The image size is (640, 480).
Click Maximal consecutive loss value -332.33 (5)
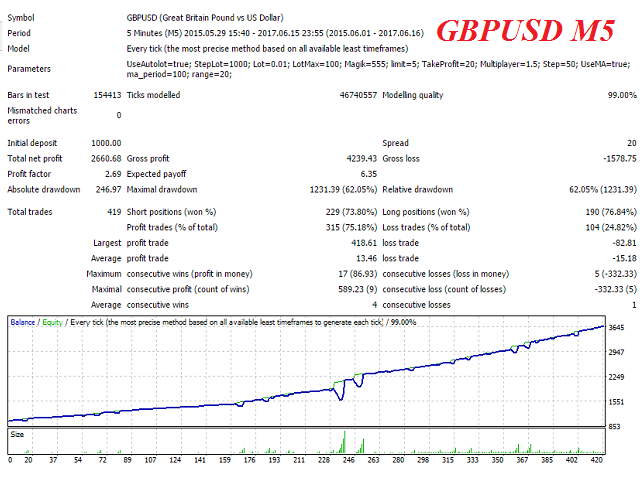click(x=615, y=289)
